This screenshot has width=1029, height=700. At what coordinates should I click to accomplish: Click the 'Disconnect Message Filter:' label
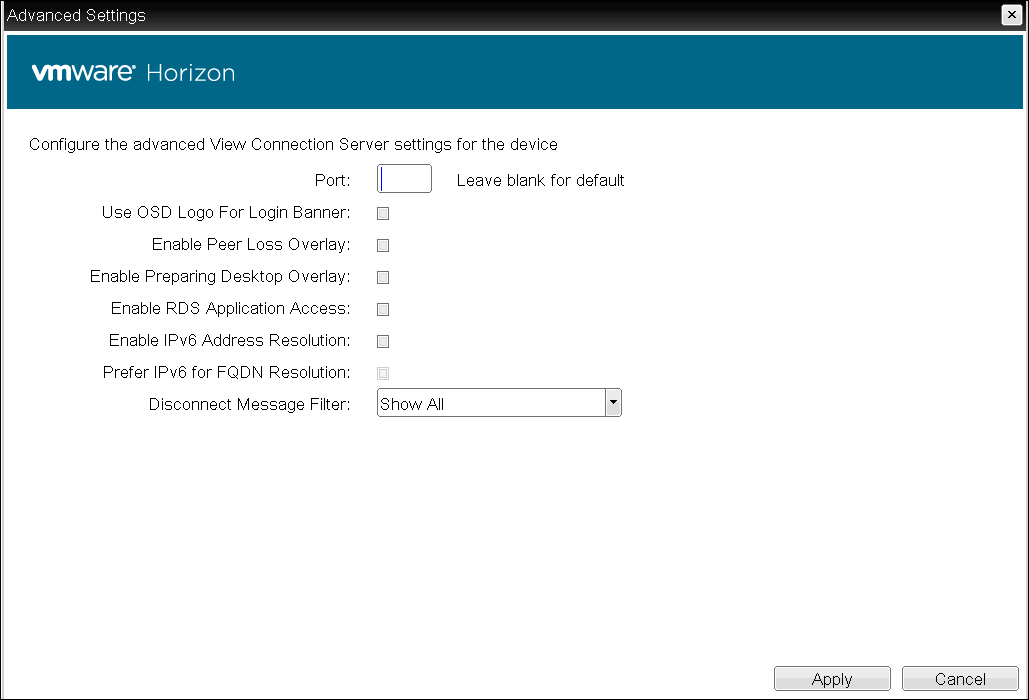(249, 404)
